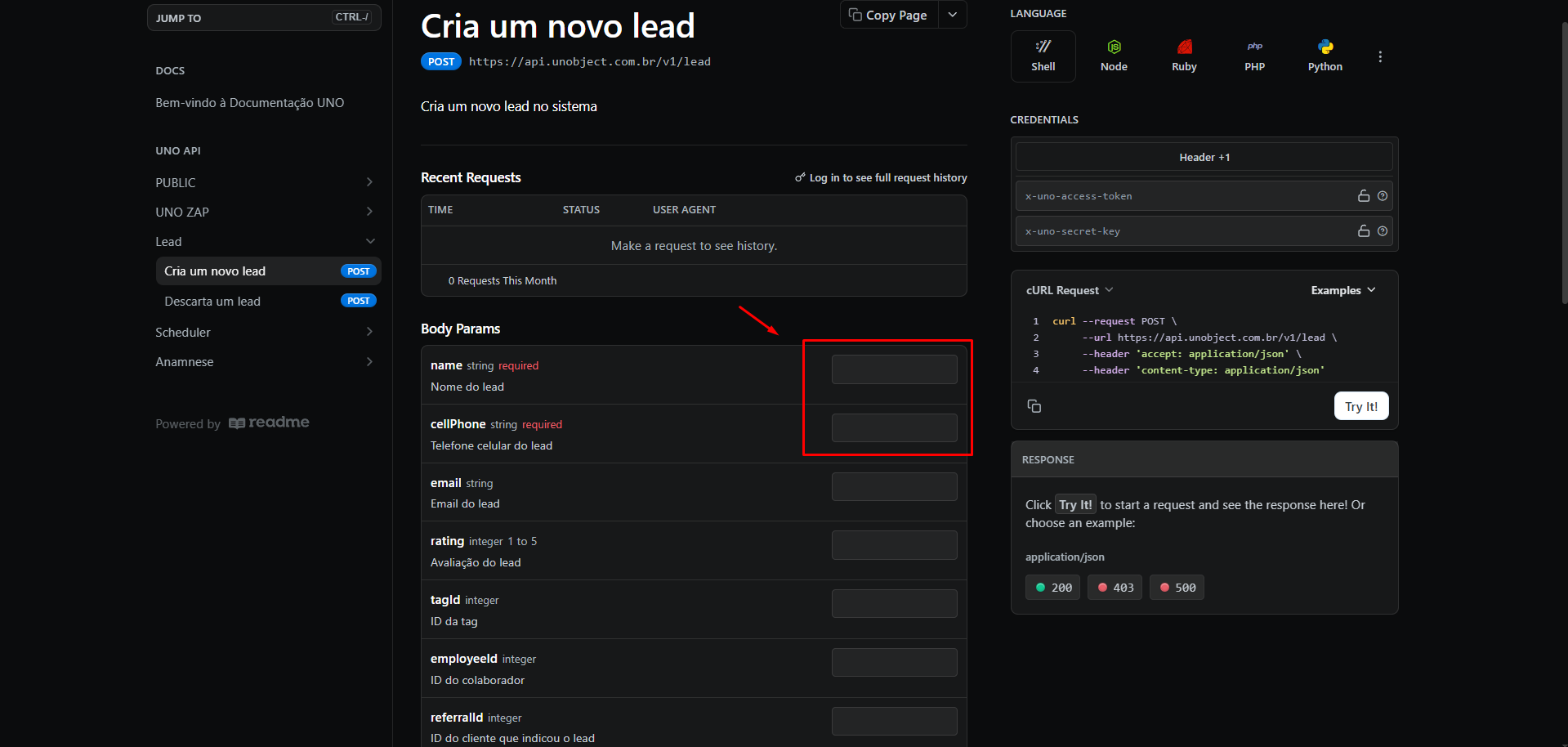The width and height of the screenshot is (1568, 747).
Task: Select the PHP language icon
Action: pos(1254,56)
